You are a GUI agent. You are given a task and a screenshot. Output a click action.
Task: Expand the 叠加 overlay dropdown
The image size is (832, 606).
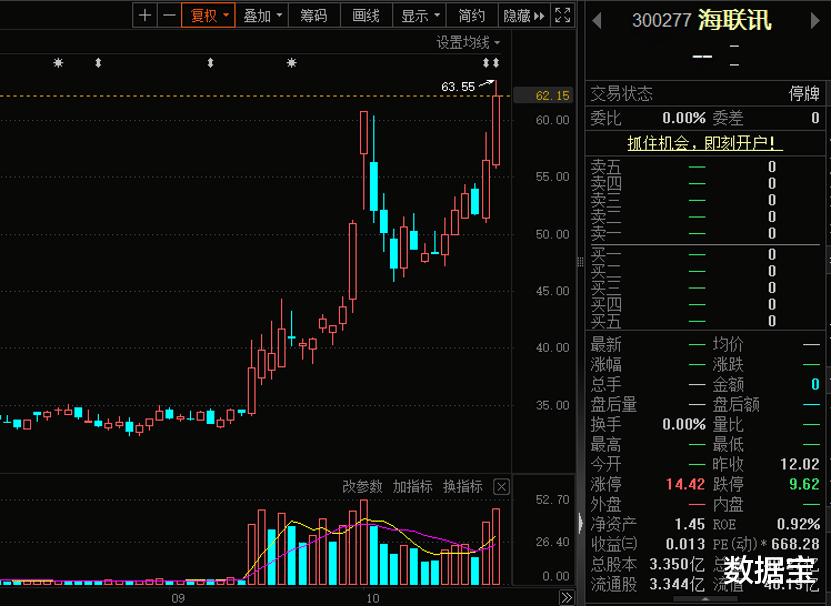[x=262, y=15]
